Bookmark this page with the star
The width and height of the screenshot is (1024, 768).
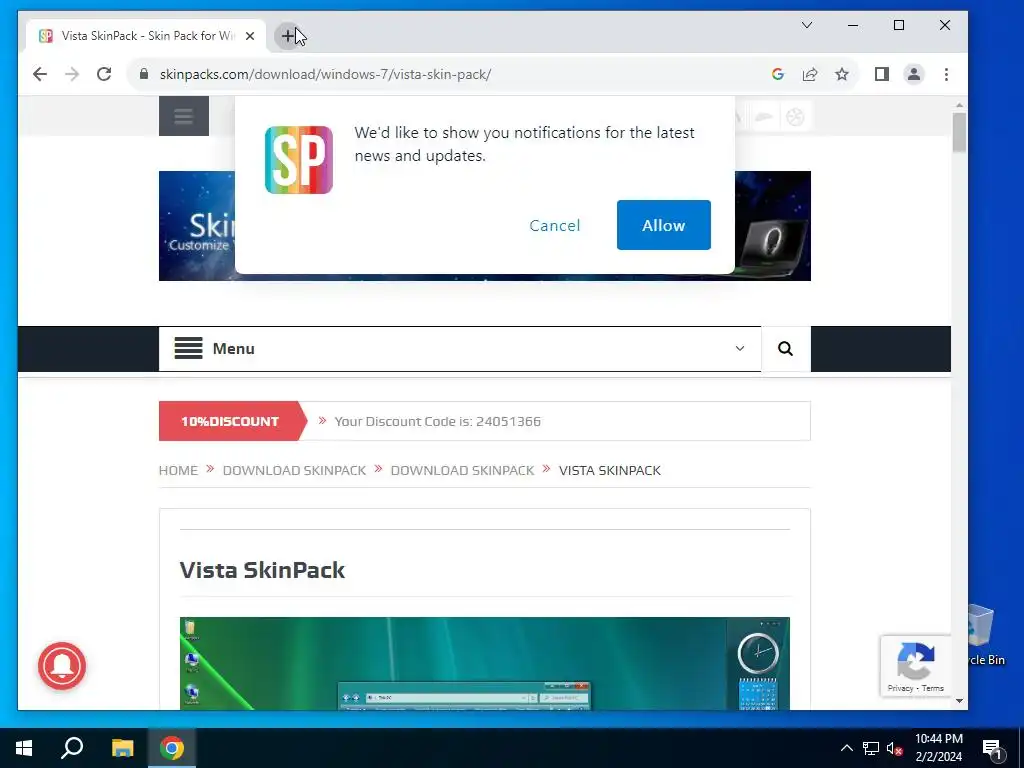click(x=842, y=74)
